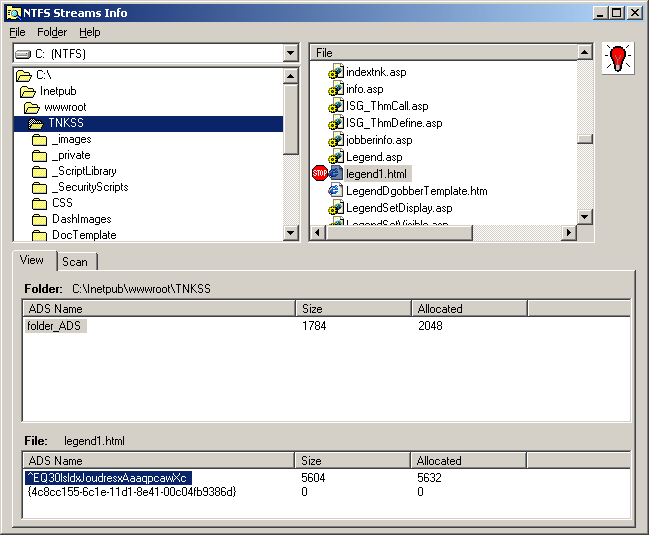Open the File menu
This screenshot has width=649, height=535.
(x=17, y=32)
